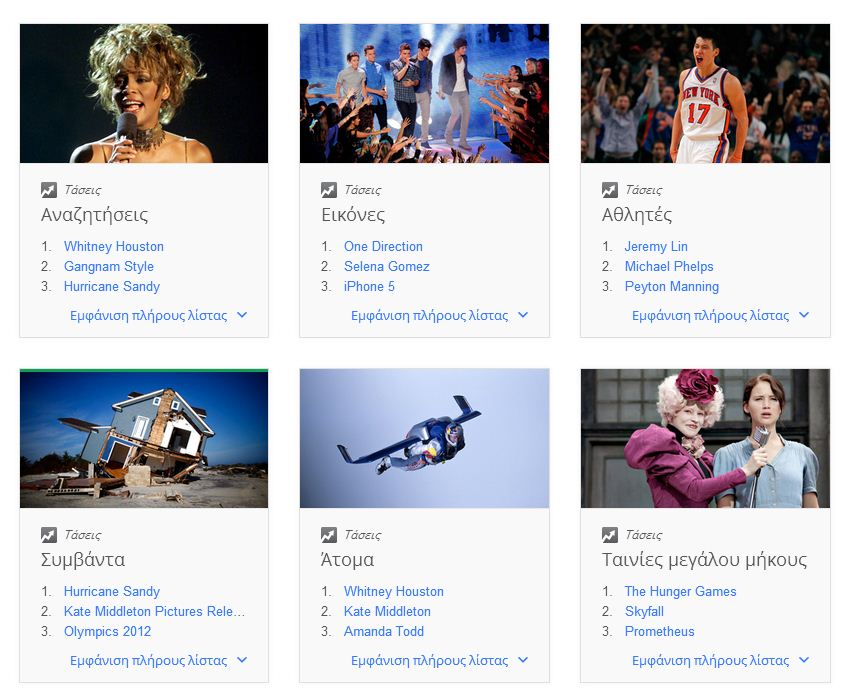Expand full list chevron under Αθλητές
This screenshot has height=695, width=859.
(x=804, y=315)
